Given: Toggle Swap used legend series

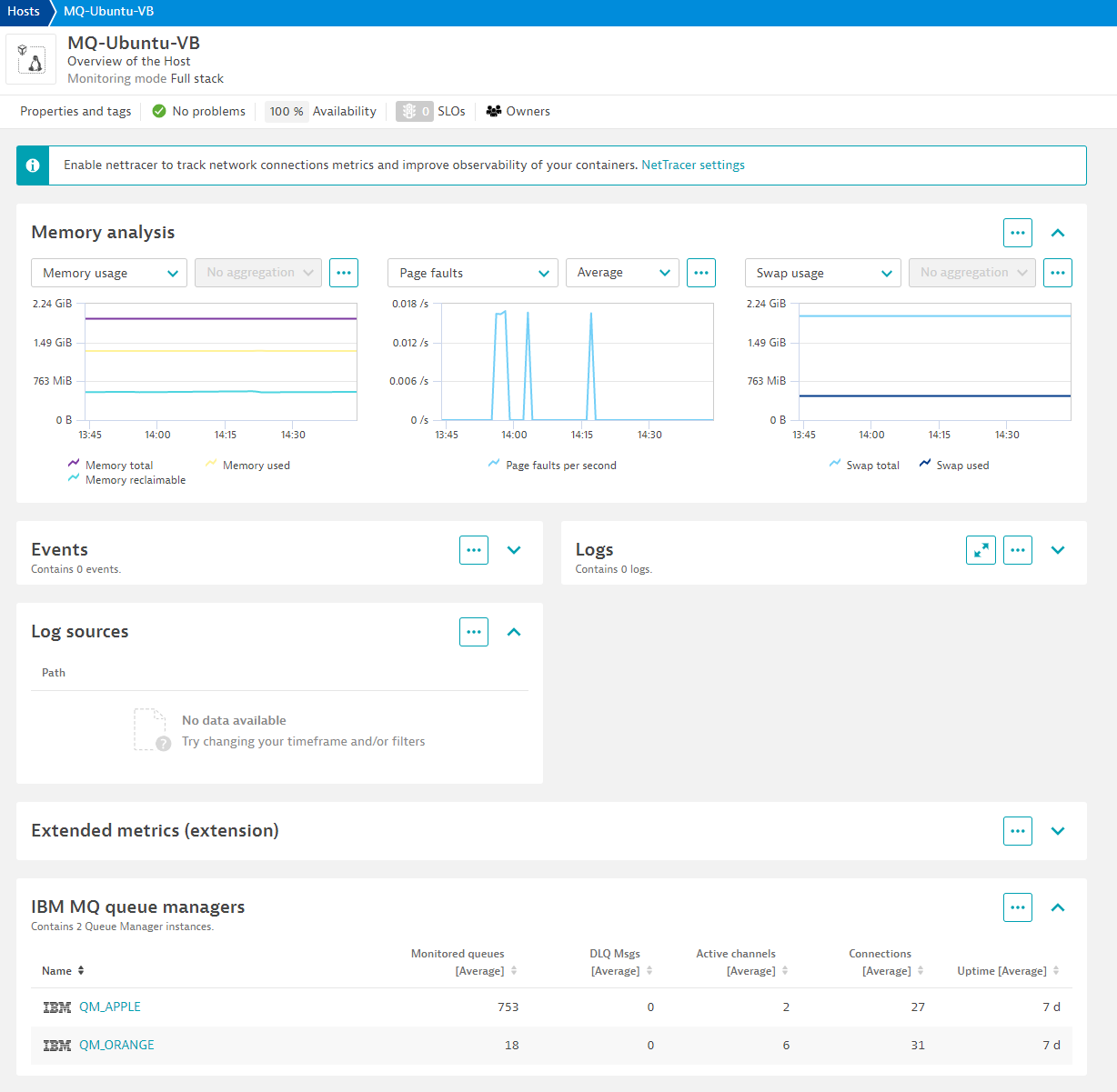Looking at the screenshot, I should tap(961, 466).
